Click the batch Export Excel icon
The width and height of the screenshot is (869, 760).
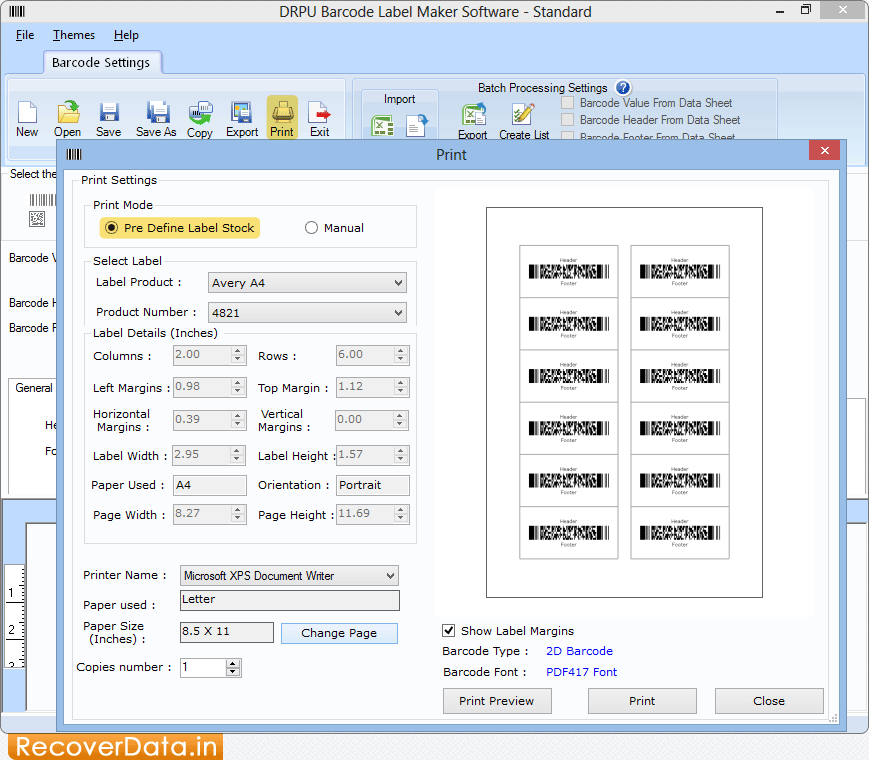pos(473,121)
